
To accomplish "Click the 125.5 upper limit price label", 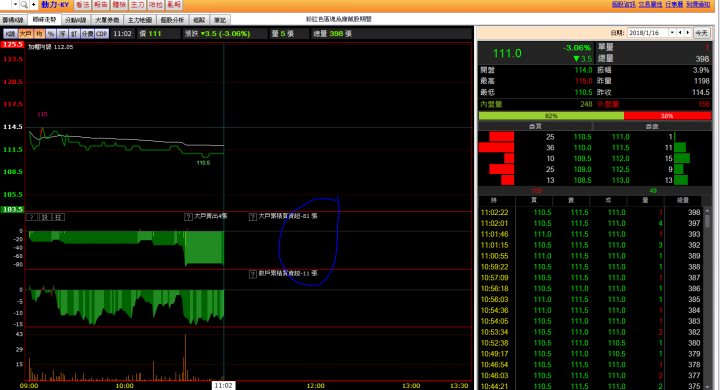I will coord(12,45).
